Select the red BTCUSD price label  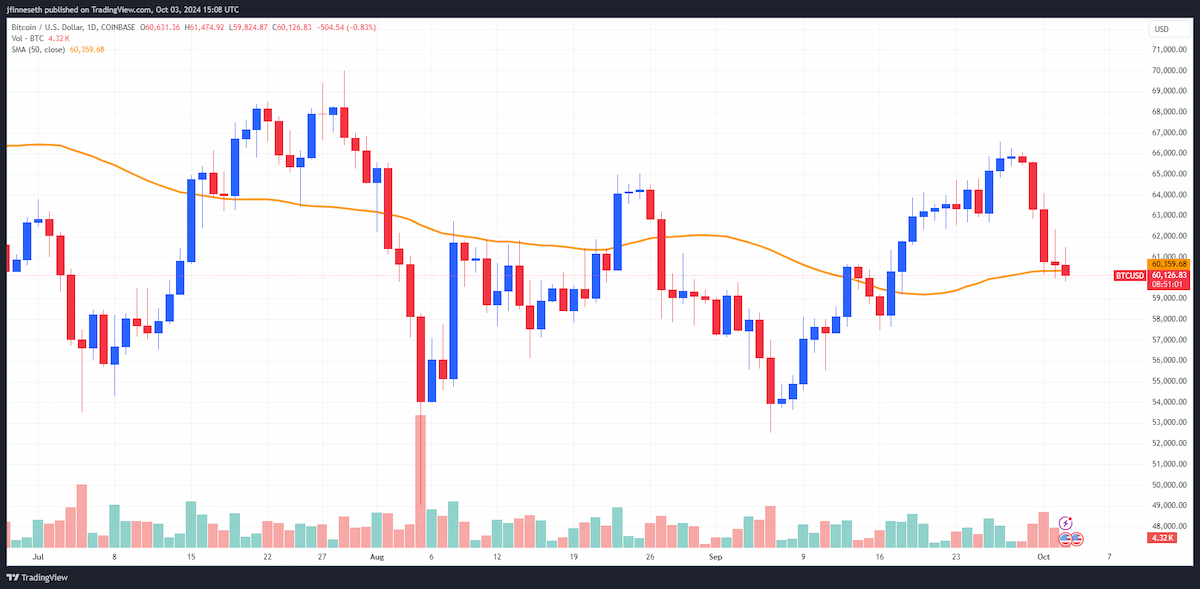point(1129,275)
